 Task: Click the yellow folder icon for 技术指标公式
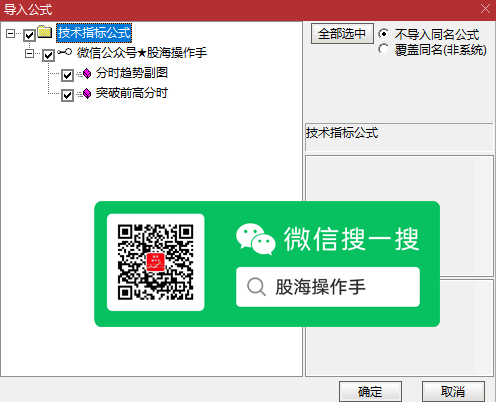[45, 32]
